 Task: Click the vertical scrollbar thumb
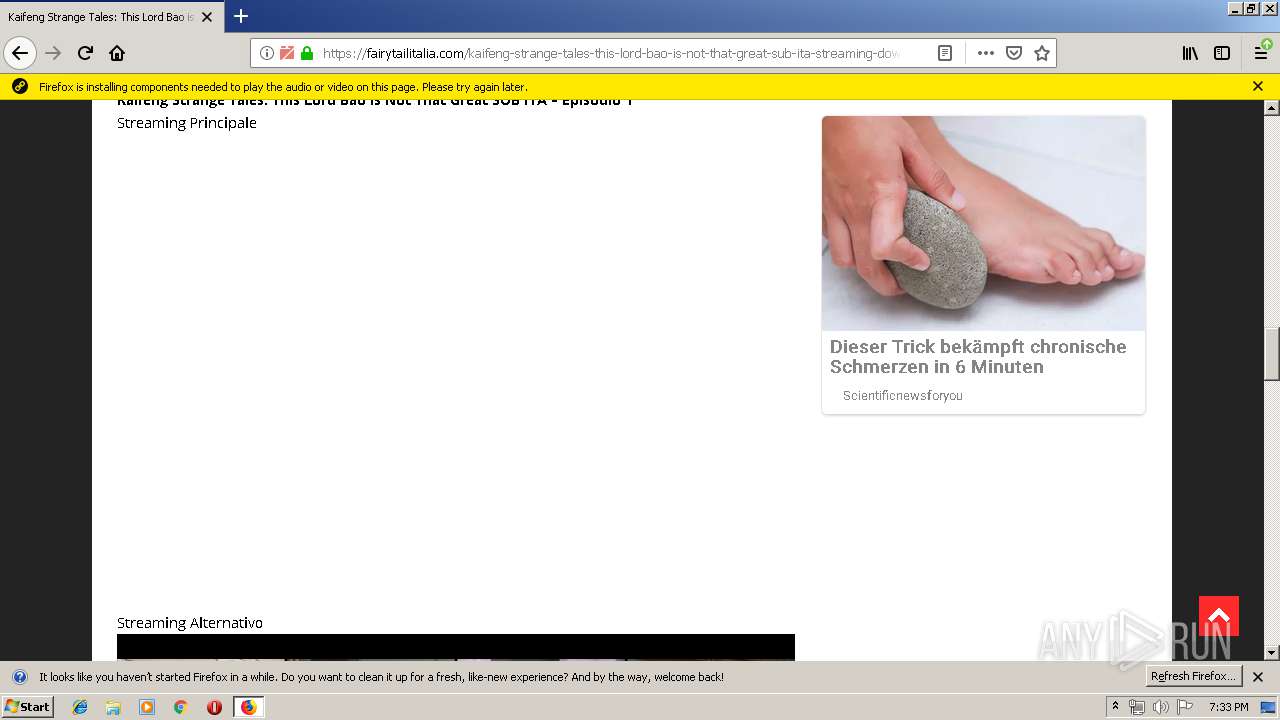(x=1272, y=355)
